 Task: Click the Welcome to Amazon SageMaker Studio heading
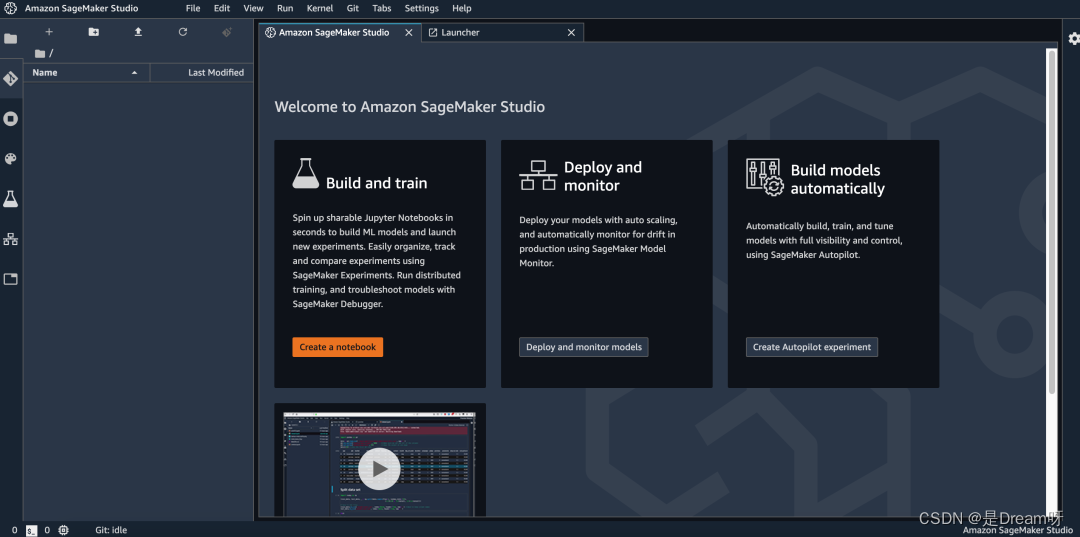click(409, 107)
